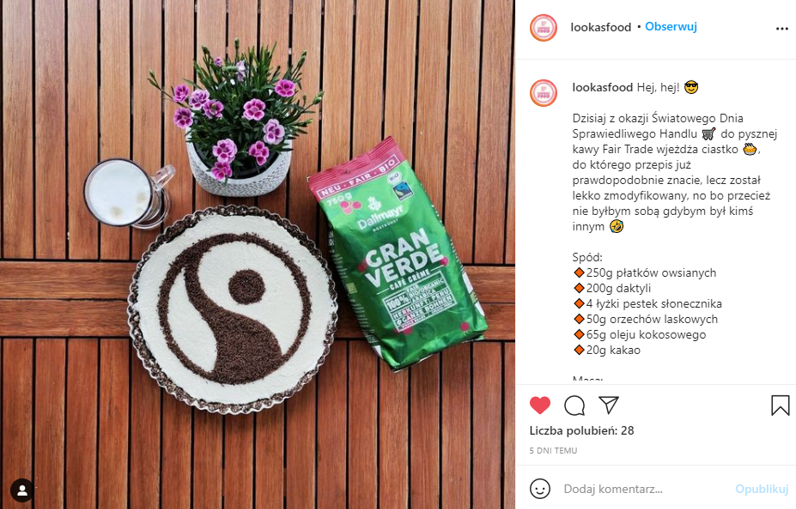Click the Obserwuj follow link
Image resolution: width=796 pixels, height=509 pixels.
(671, 26)
